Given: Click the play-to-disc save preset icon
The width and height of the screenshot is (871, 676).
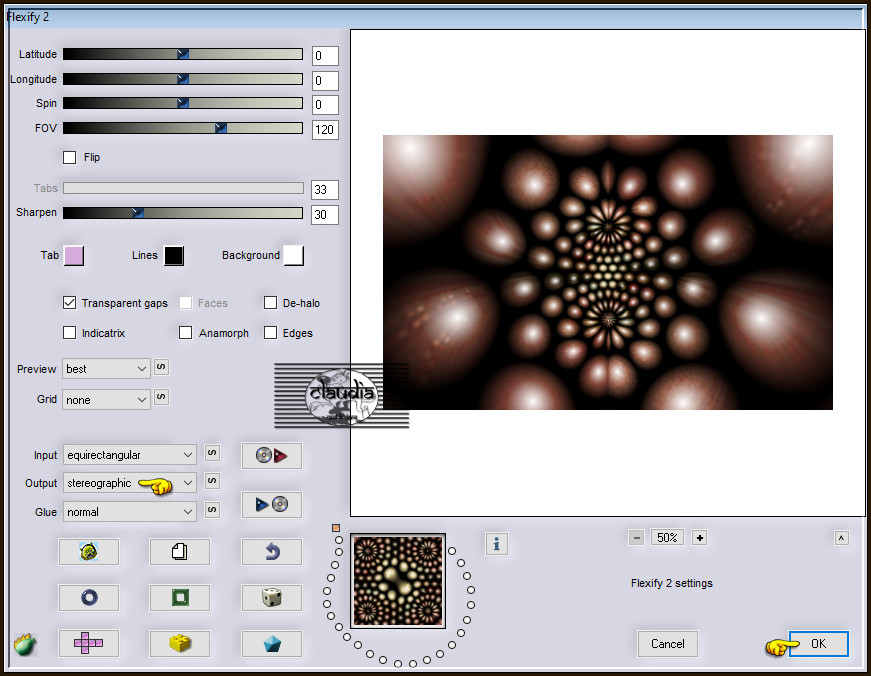Looking at the screenshot, I should click(x=272, y=504).
